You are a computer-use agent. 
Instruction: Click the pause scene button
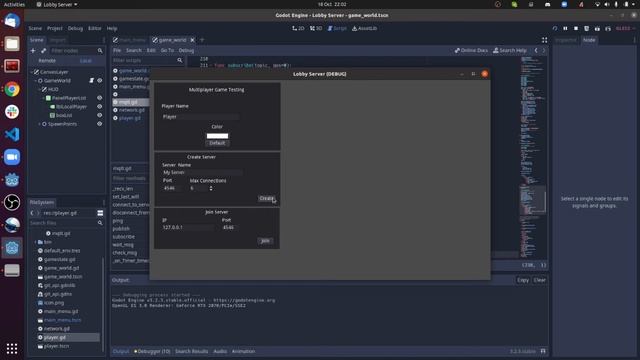coord(565,28)
